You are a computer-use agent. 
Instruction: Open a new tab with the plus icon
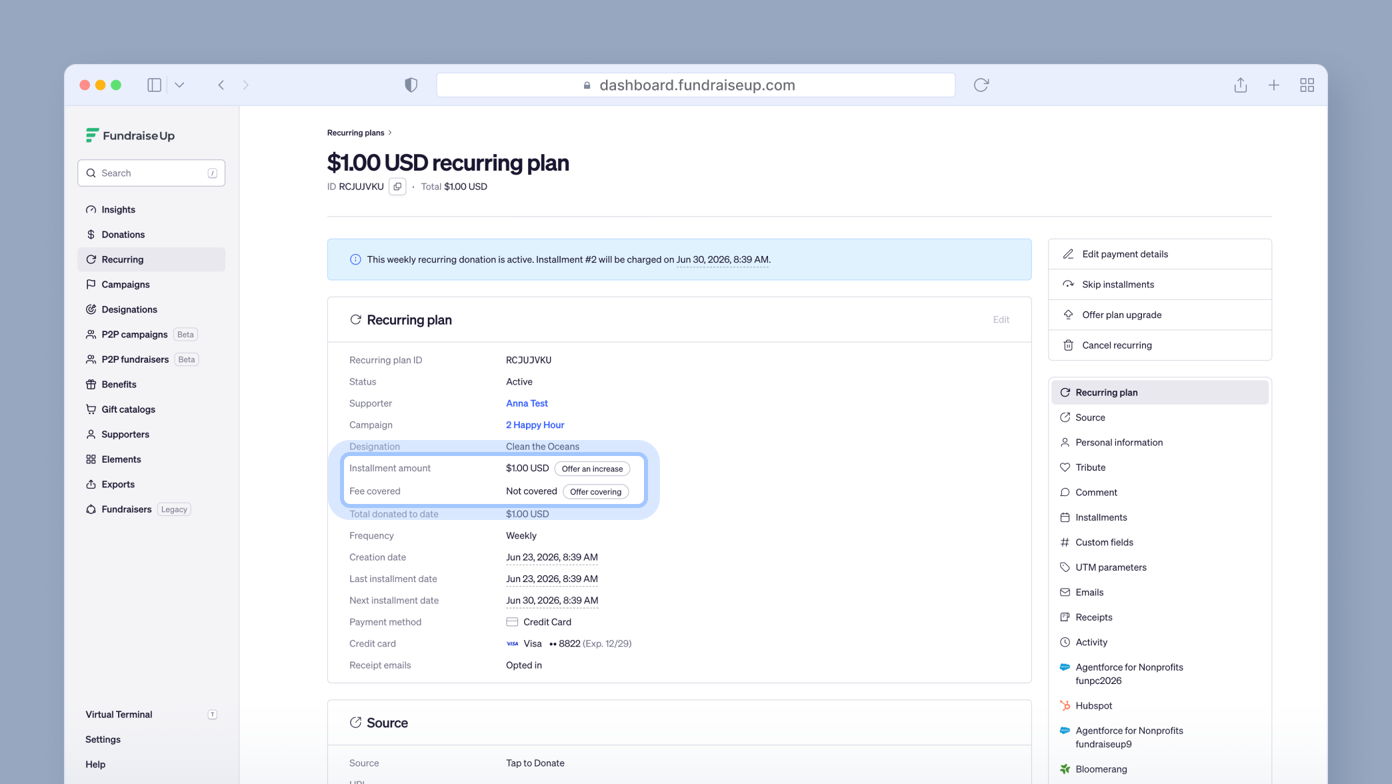pos(1274,85)
